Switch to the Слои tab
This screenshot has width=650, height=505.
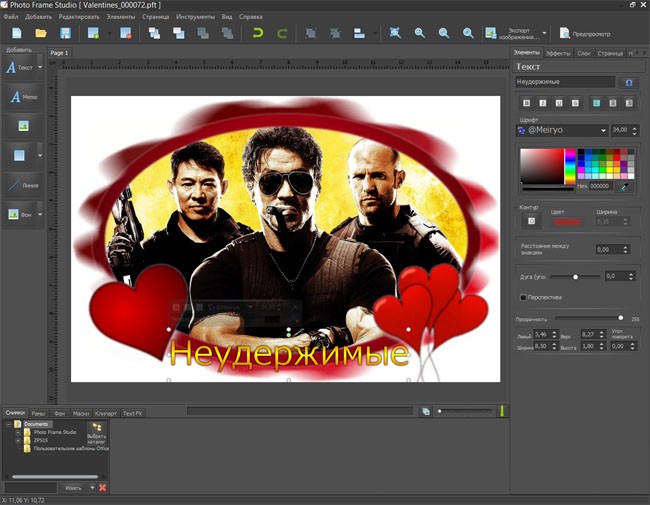[584, 53]
